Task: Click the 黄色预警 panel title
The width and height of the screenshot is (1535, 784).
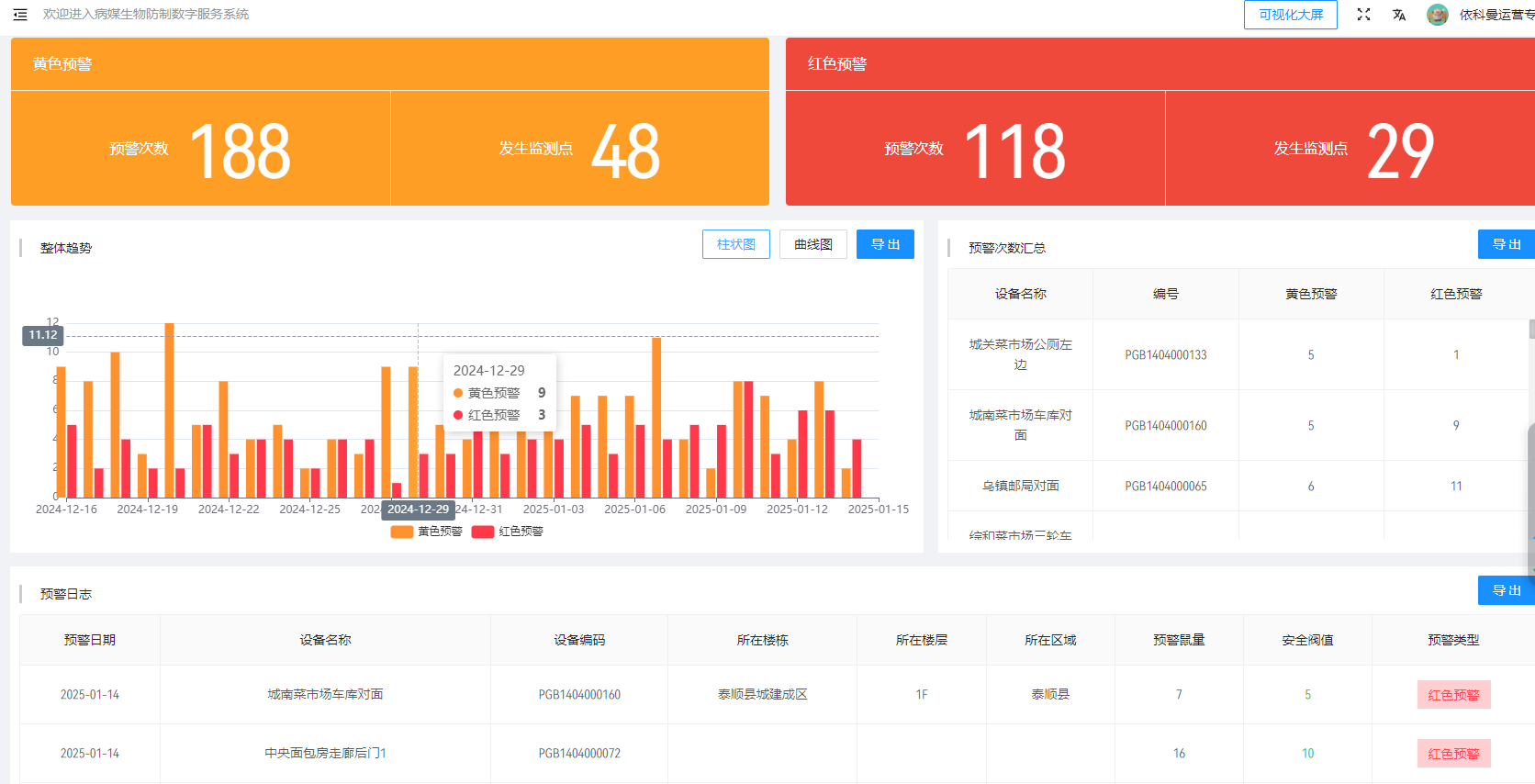Action: [x=62, y=64]
